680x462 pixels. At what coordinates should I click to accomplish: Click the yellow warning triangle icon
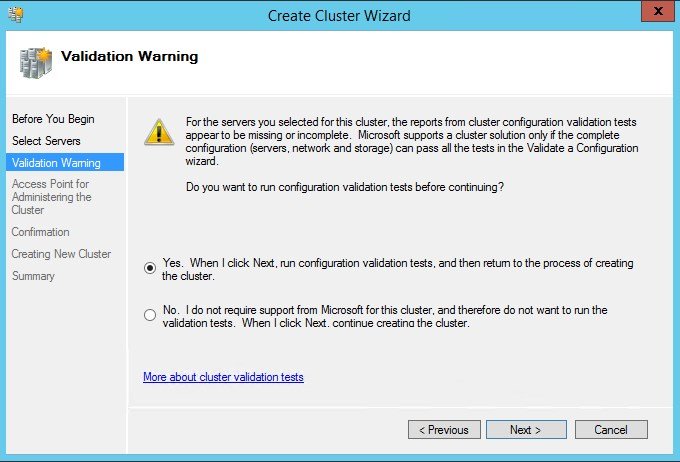click(x=157, y=133)
